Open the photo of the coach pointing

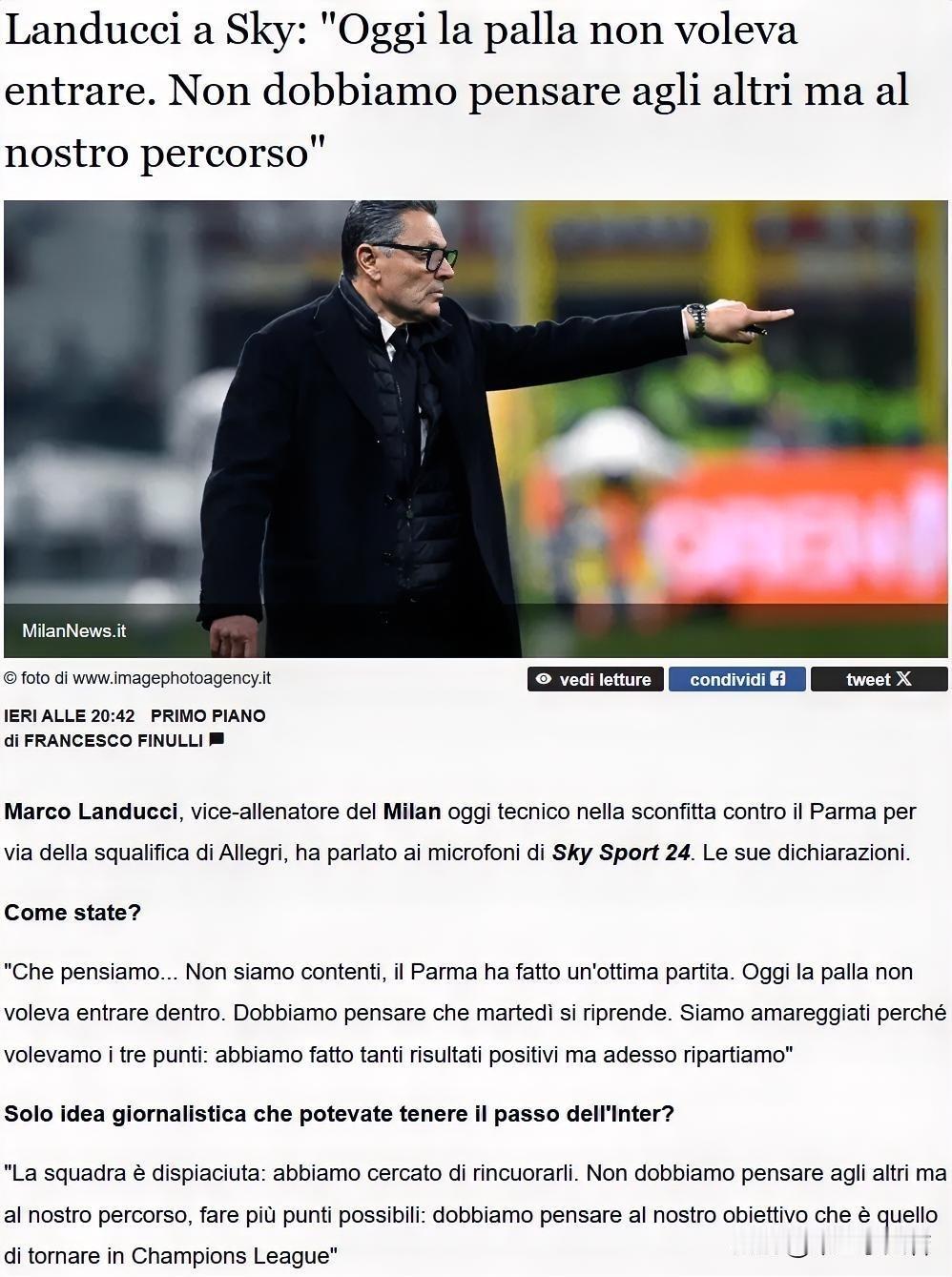pos(476,429)
